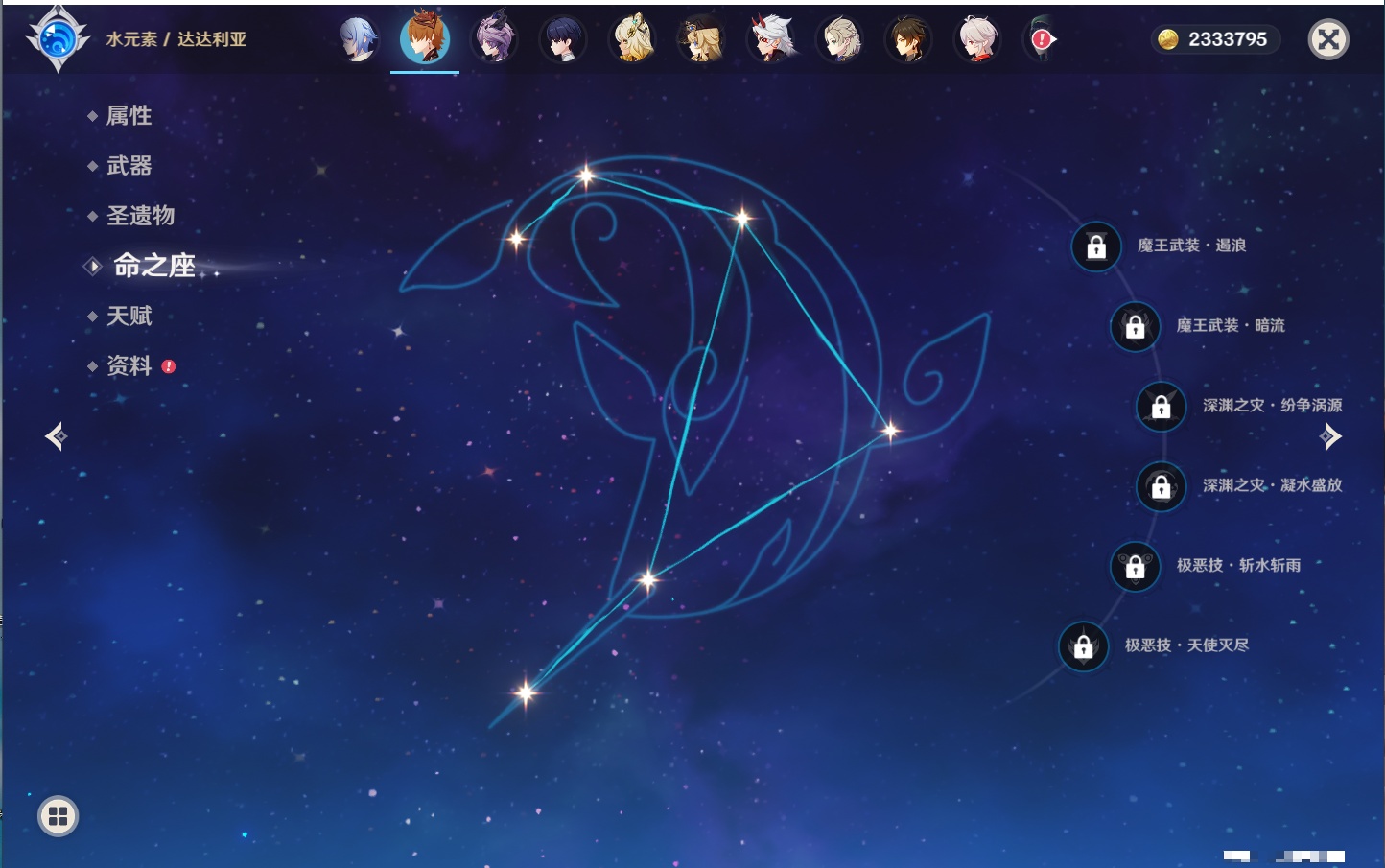This screenshot has width=1385, height=868.
Task: Open locked constellation 魔王武装·遏浪
Action: coord(1096,246)
